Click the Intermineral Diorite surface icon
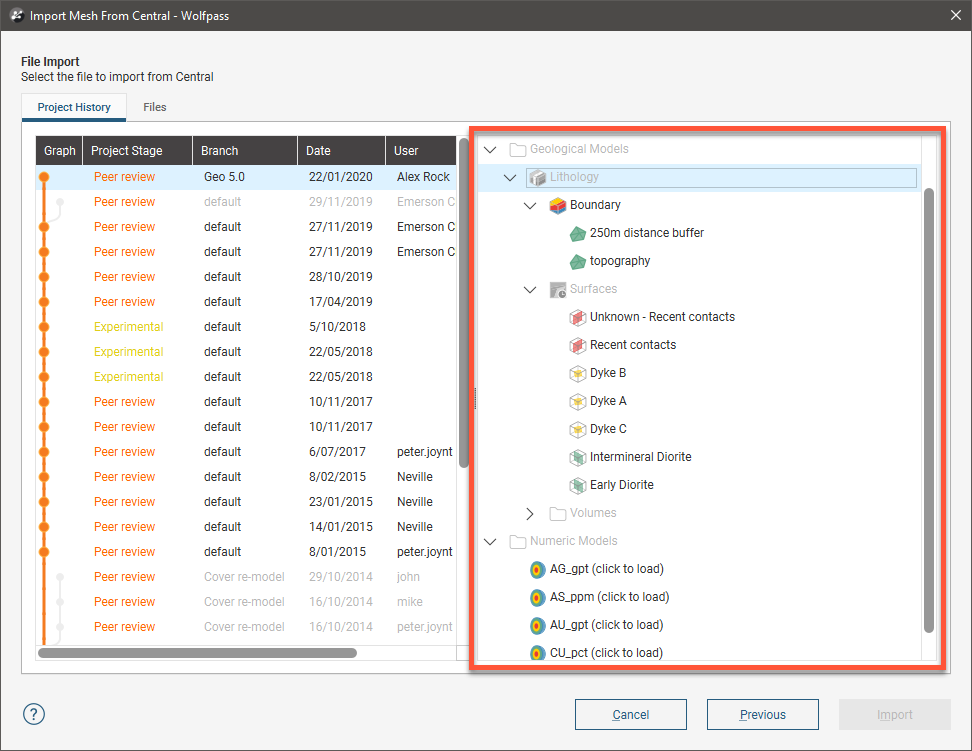 click(577, 457)
